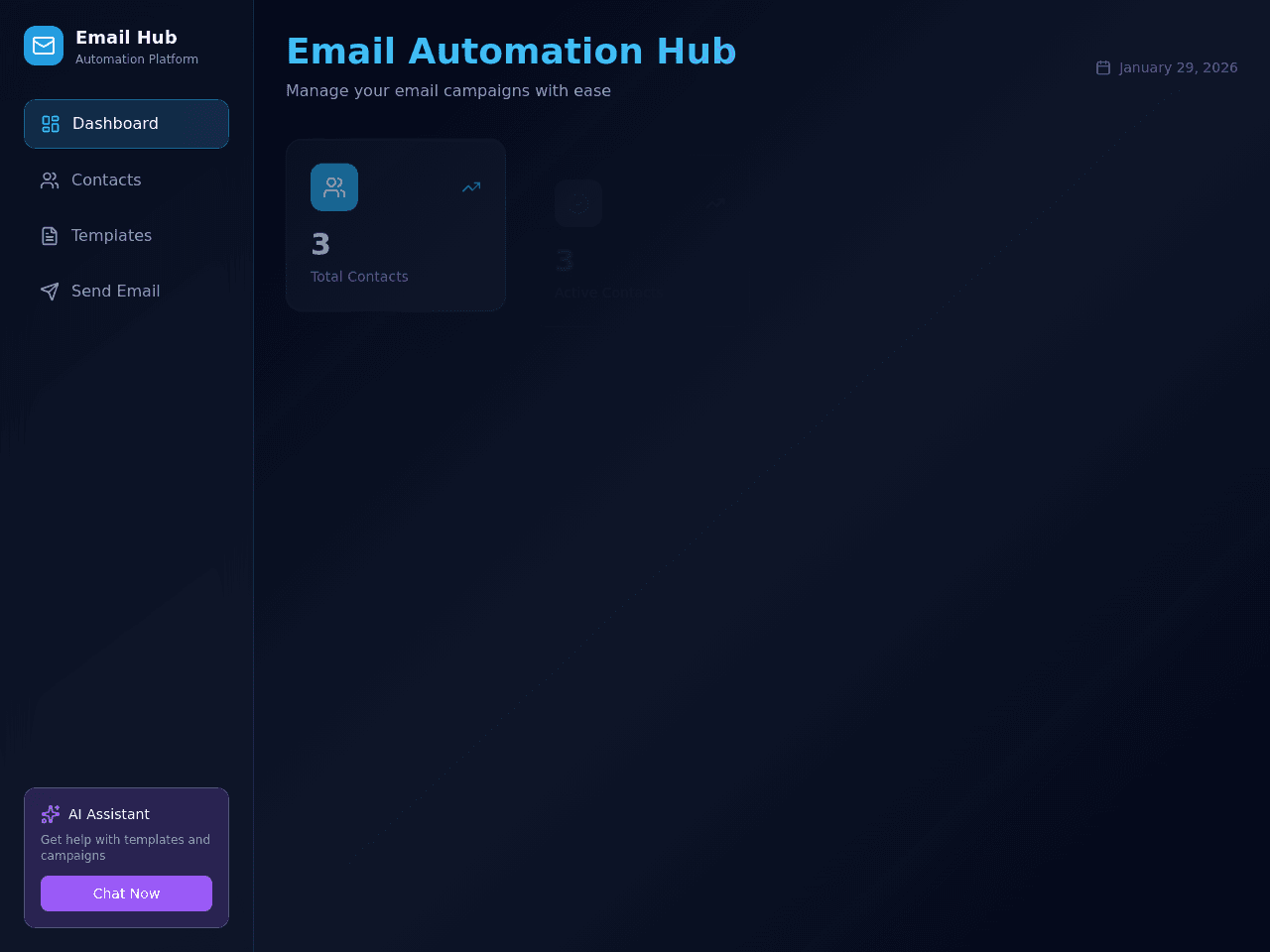Click the Email Hub brand title
1270x952 pixels.
(x=126, y=38)
